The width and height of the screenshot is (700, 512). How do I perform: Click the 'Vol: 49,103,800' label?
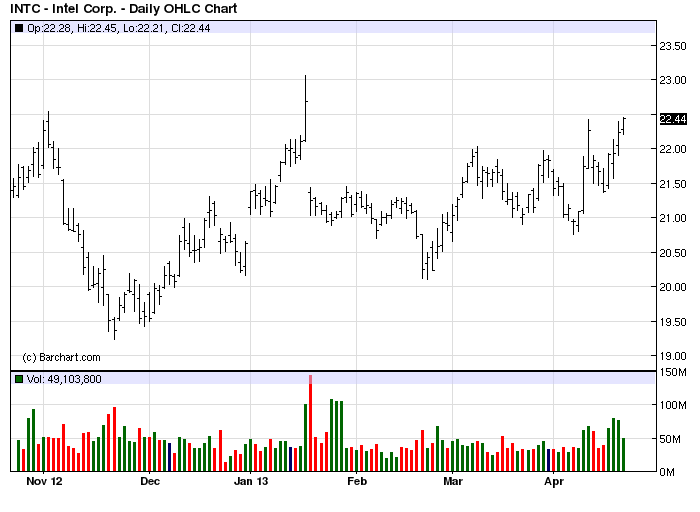pos(64,379)
